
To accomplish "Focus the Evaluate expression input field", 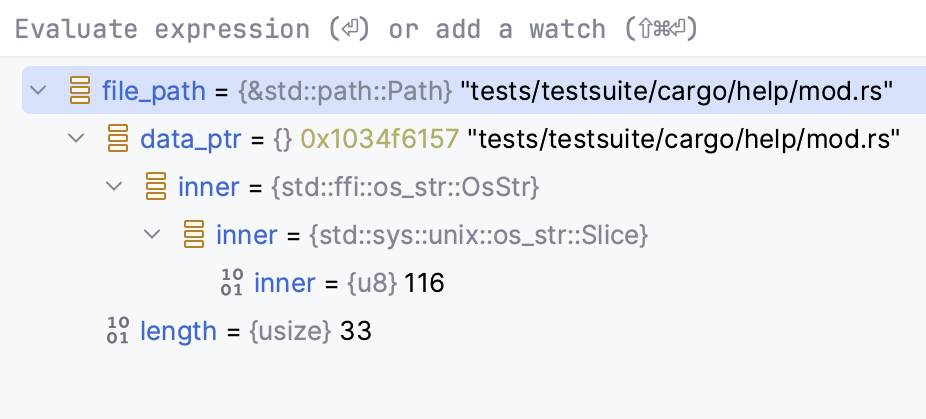I will [x=400, y=29].
